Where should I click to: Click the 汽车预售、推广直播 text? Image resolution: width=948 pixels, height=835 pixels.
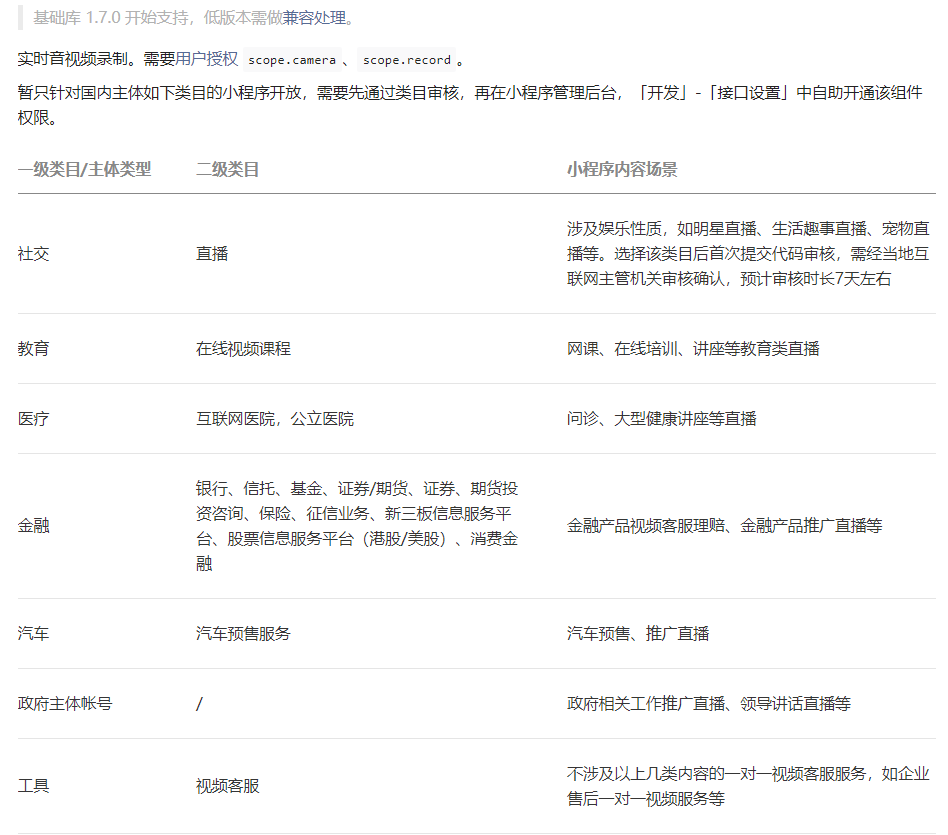[638, 634]
